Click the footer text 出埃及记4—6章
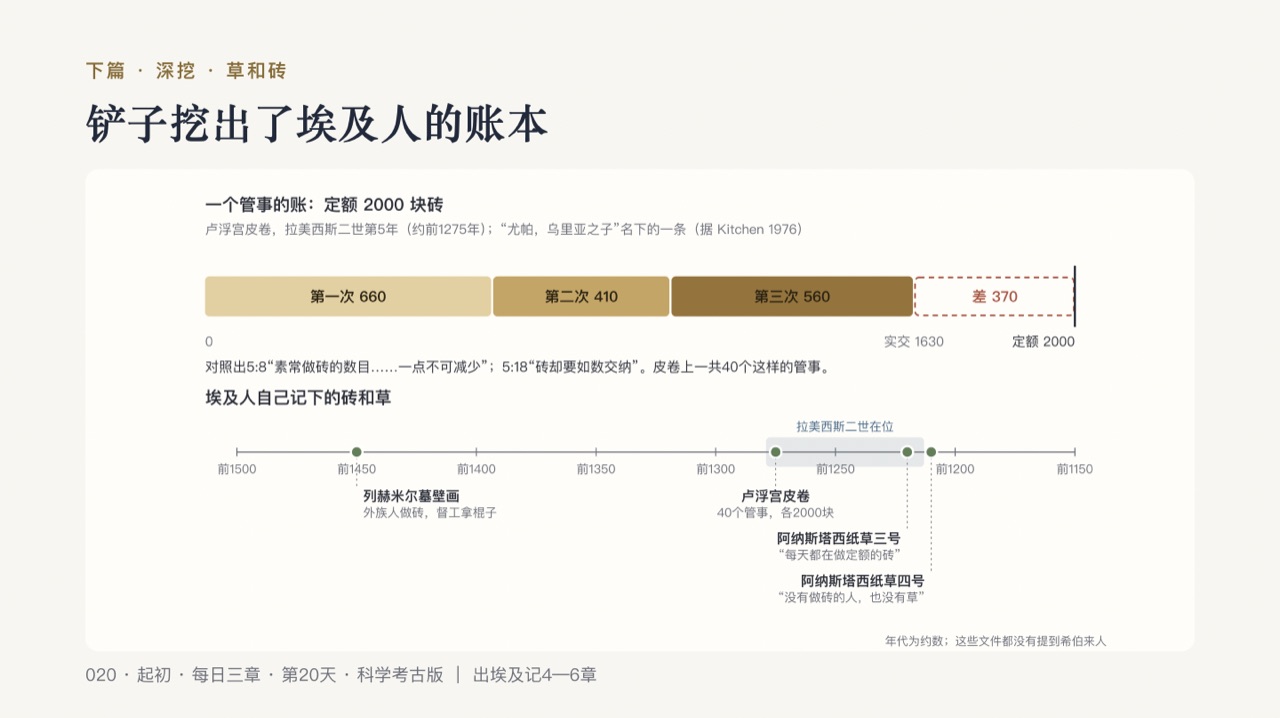1280x718 pixels. click(x=535, y=675)
